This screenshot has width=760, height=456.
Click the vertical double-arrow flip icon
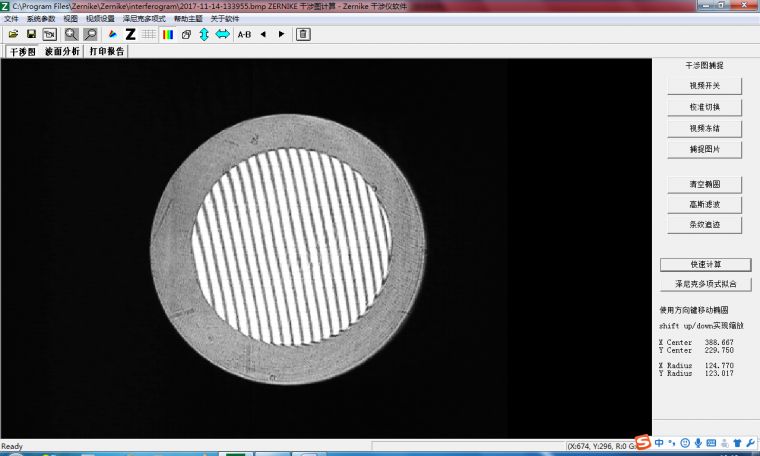[204, 34]
